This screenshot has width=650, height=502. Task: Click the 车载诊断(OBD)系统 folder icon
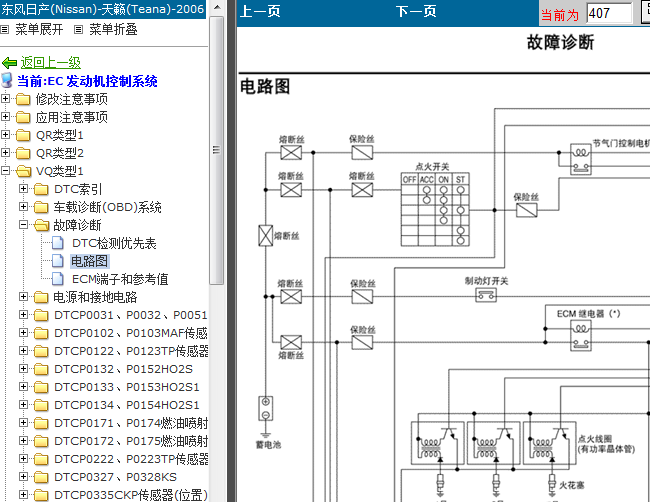[41, 207]
